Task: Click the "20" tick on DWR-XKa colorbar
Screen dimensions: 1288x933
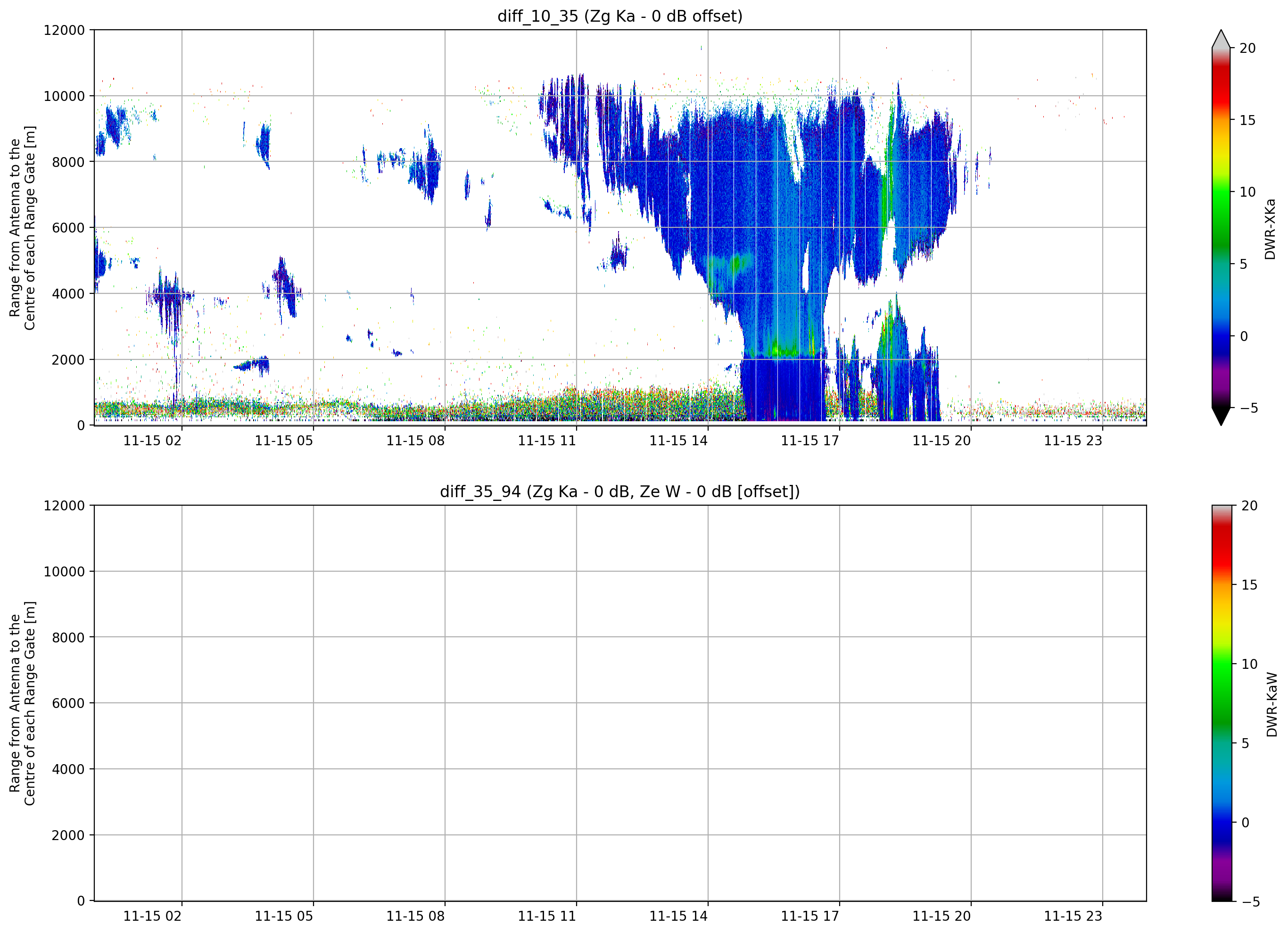Action: [1247, 48]
